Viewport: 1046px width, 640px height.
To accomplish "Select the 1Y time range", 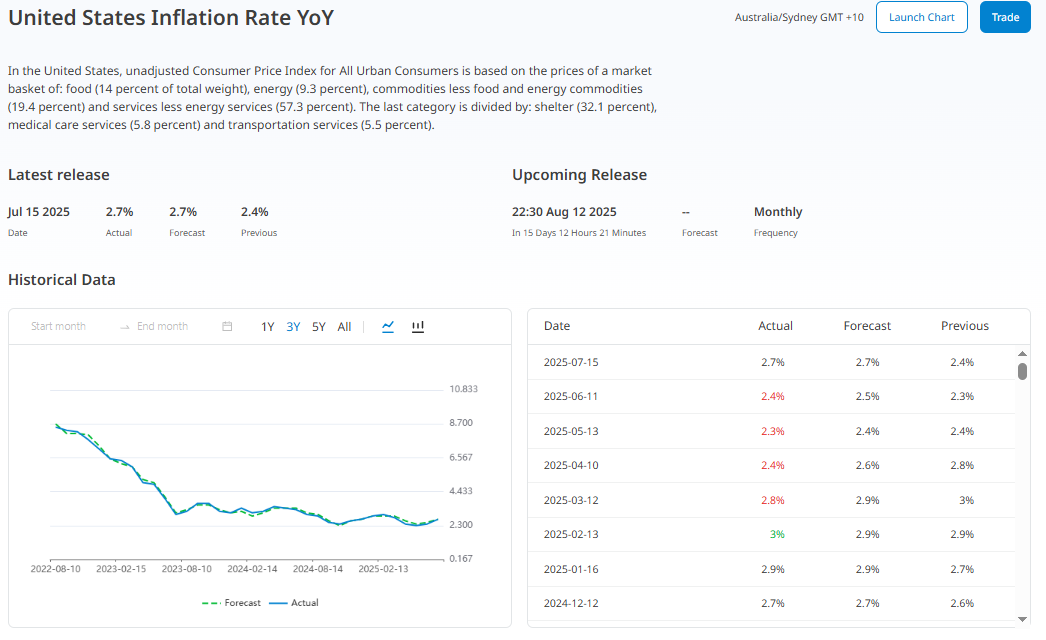I will (x=268, y=327).
